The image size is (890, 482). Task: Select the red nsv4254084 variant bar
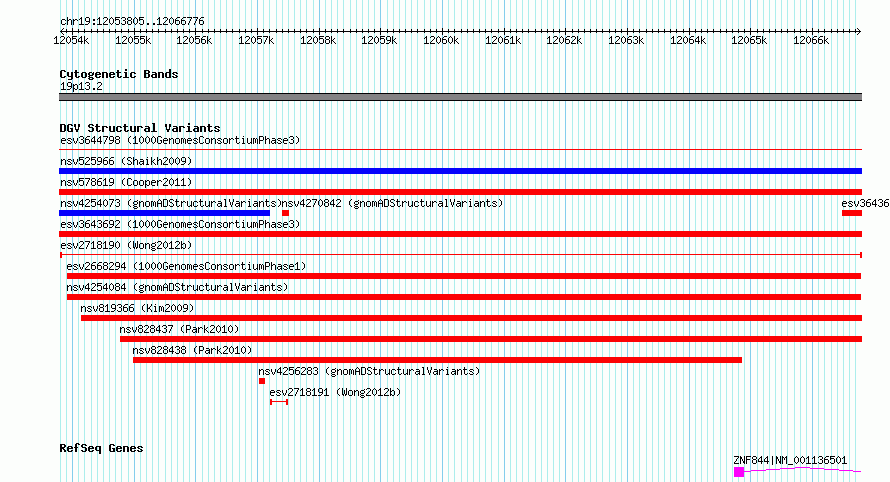tap(464, 297)
